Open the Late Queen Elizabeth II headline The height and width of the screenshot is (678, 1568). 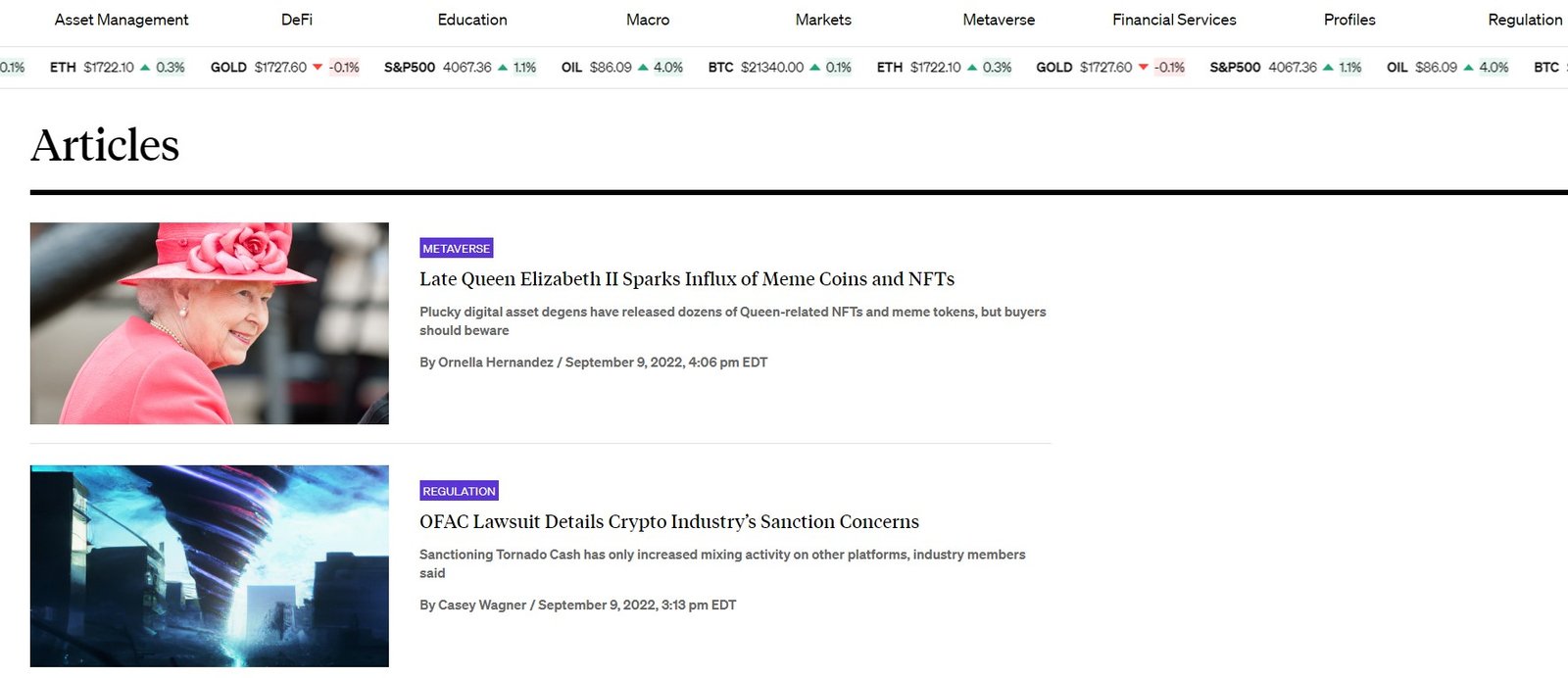tap(687, 279)
